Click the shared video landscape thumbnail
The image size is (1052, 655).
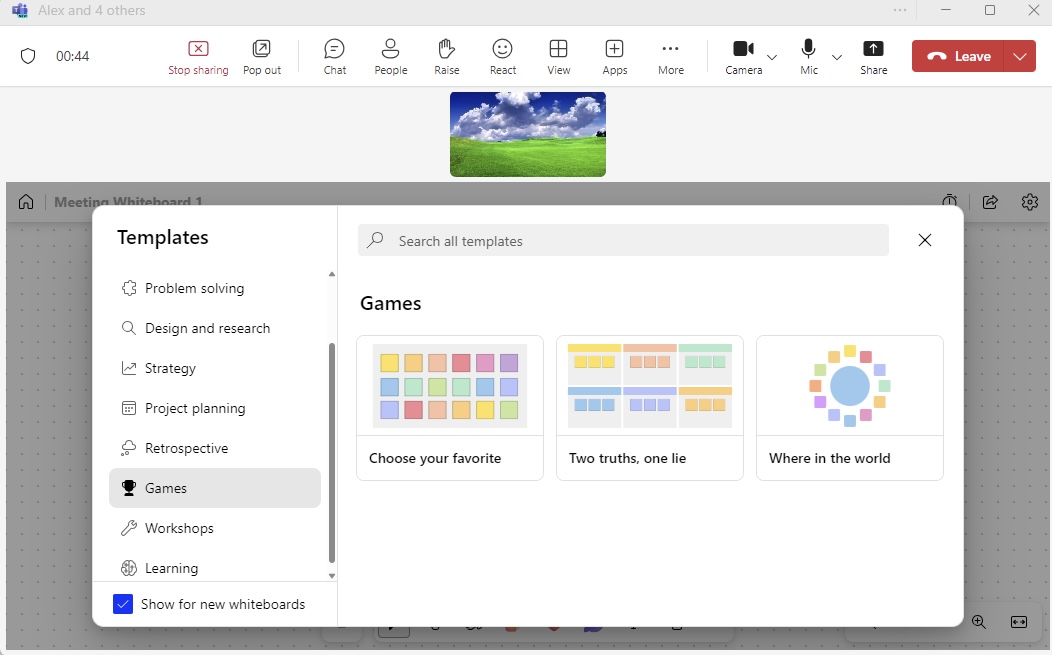pyautogui.click(x=528, y=134)
